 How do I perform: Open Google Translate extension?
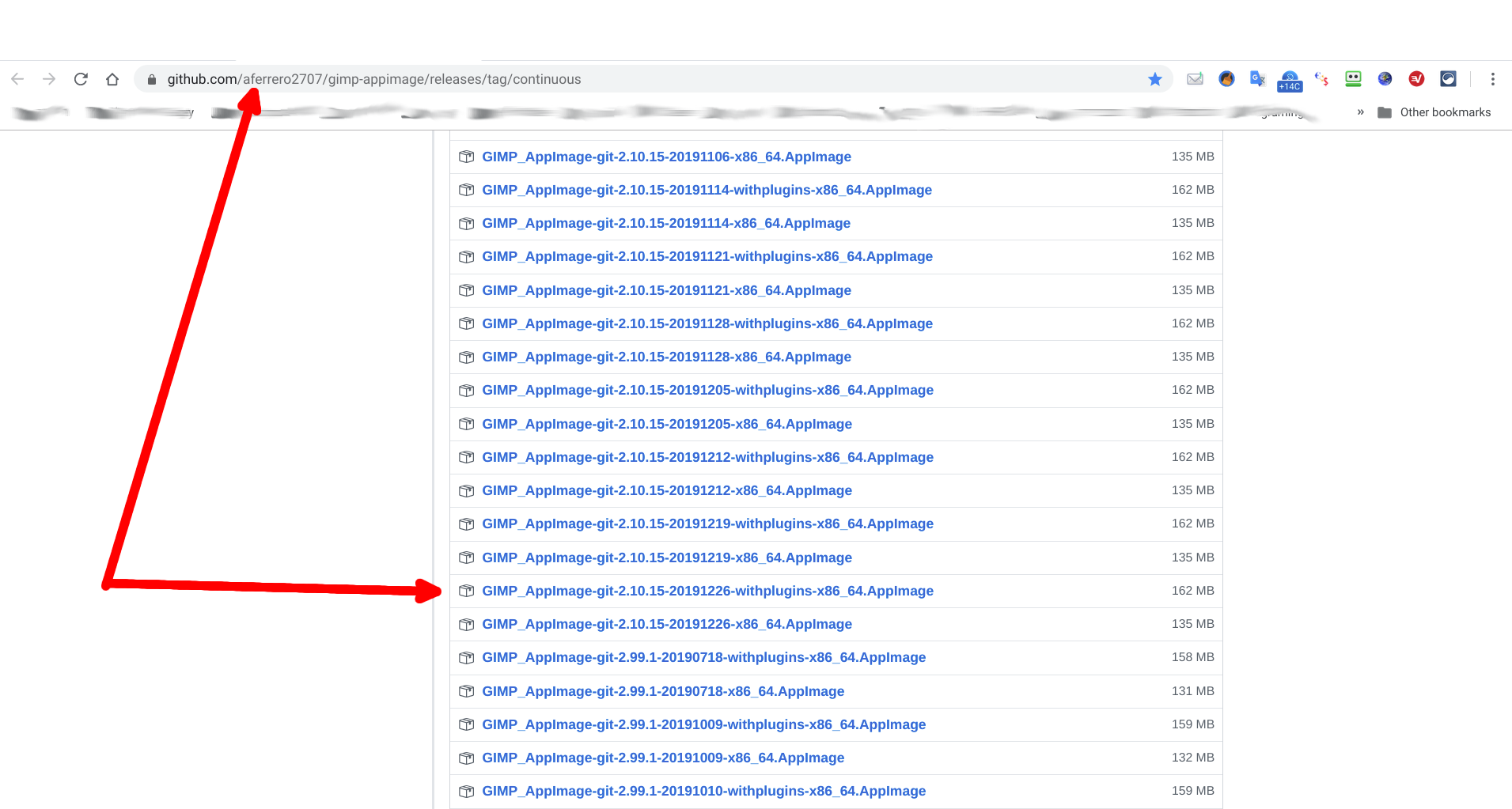coord(1258,79)
